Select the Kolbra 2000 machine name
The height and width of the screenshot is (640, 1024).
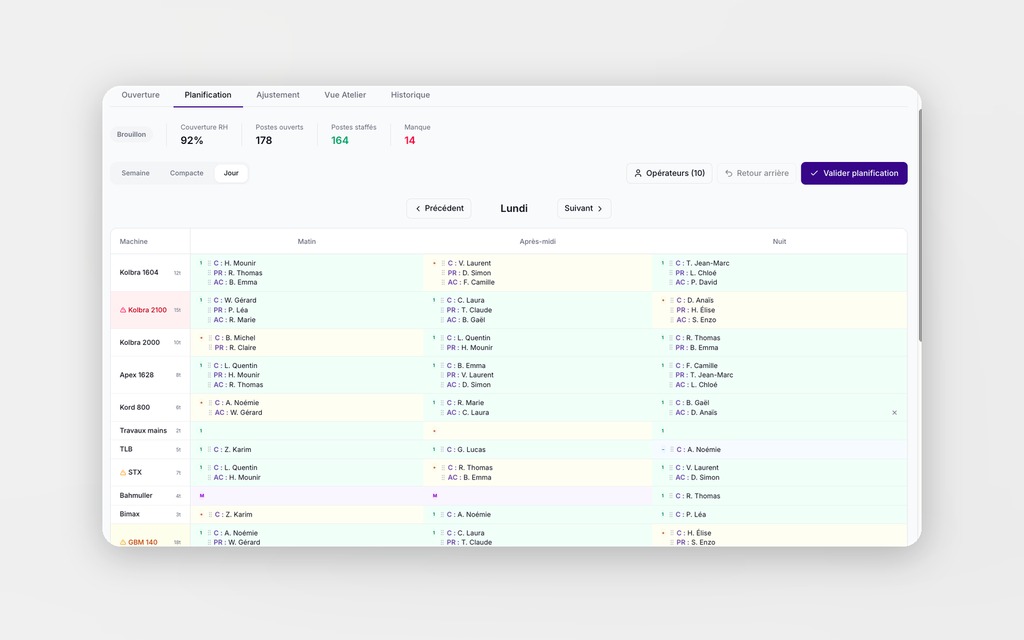(x=139, y=342)
